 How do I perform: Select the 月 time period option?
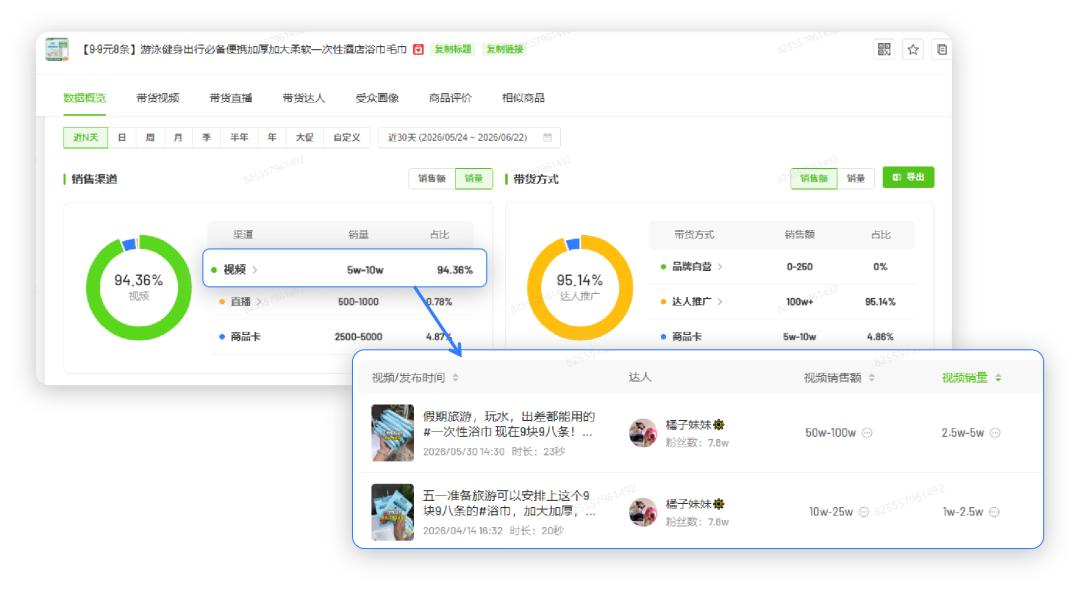[178, 137]
